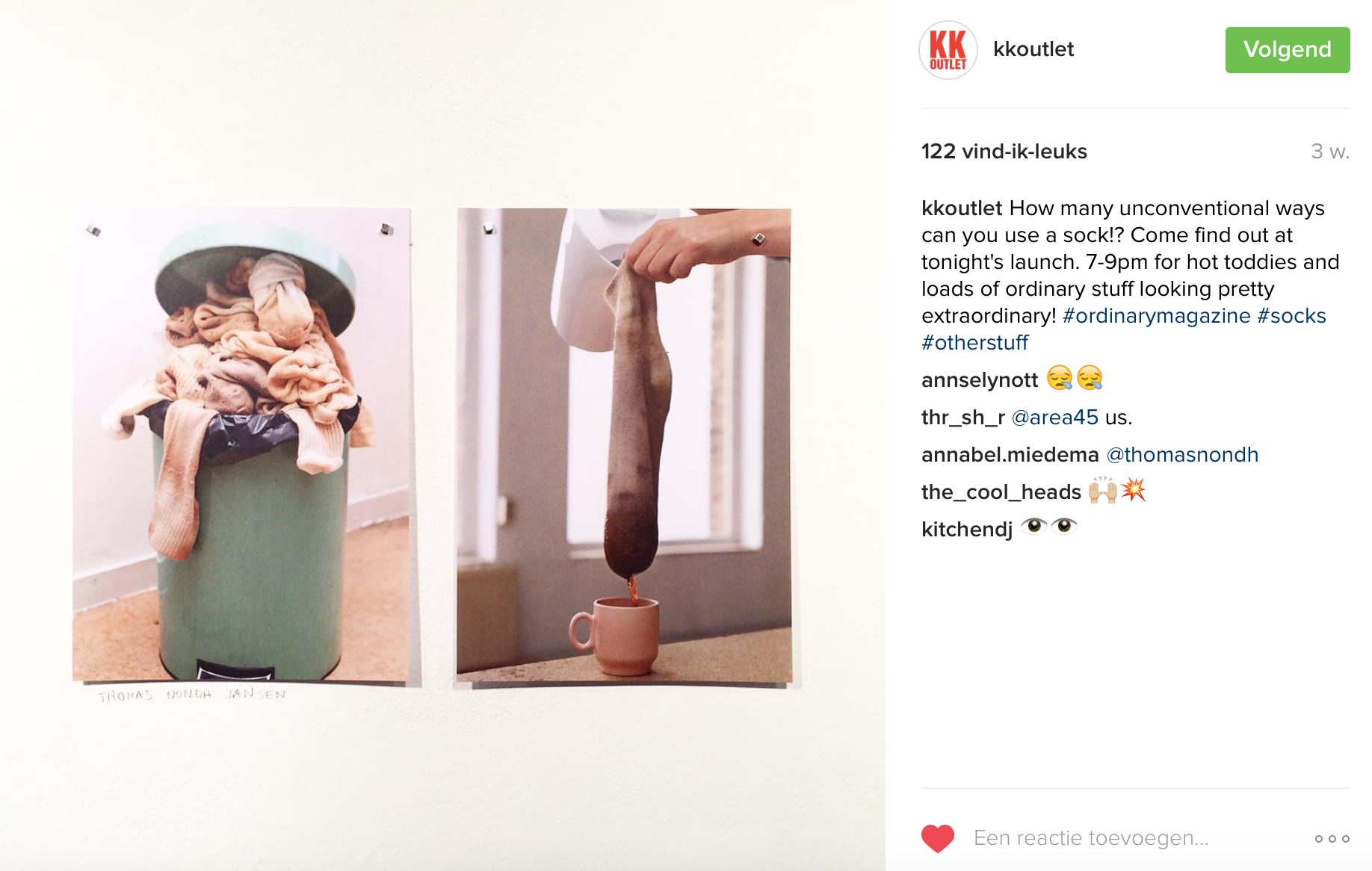
Task: Open commenter annselynott's profile
Action: click(980, 380)
